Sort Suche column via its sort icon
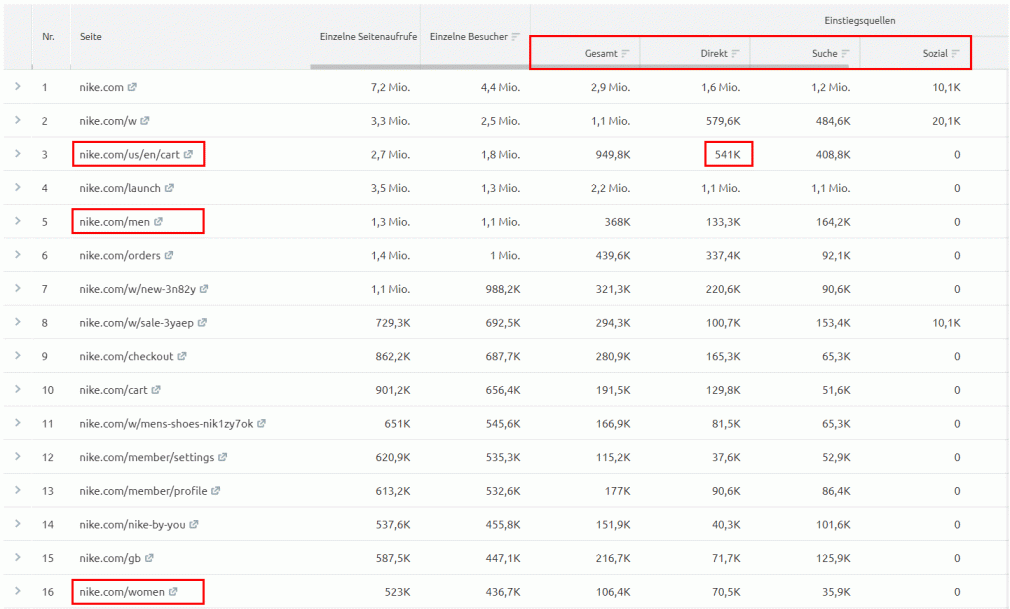 tap(845, 53)
